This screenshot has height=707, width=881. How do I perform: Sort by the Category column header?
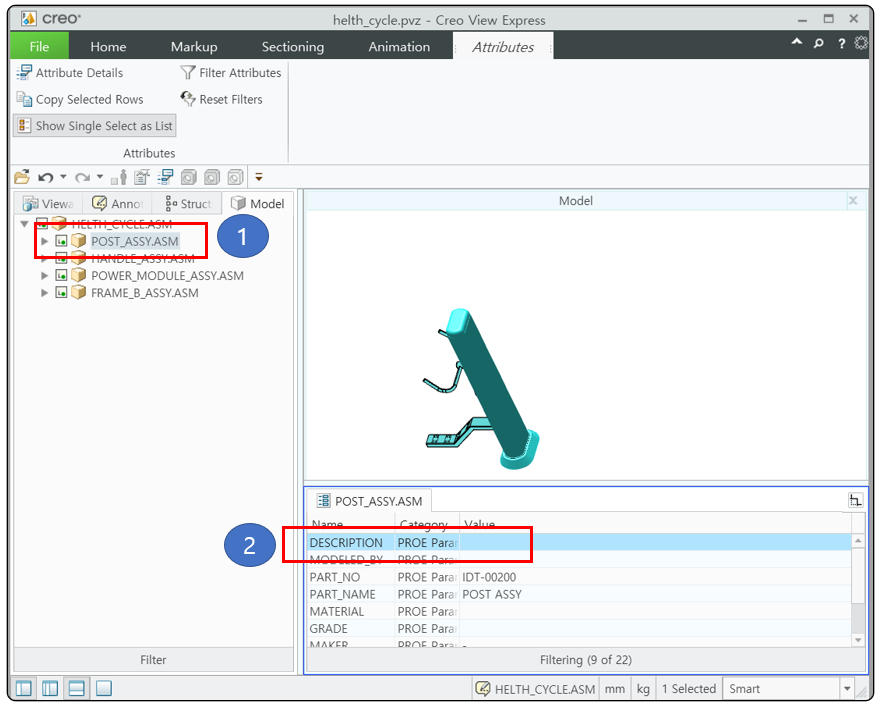[427, 524]
